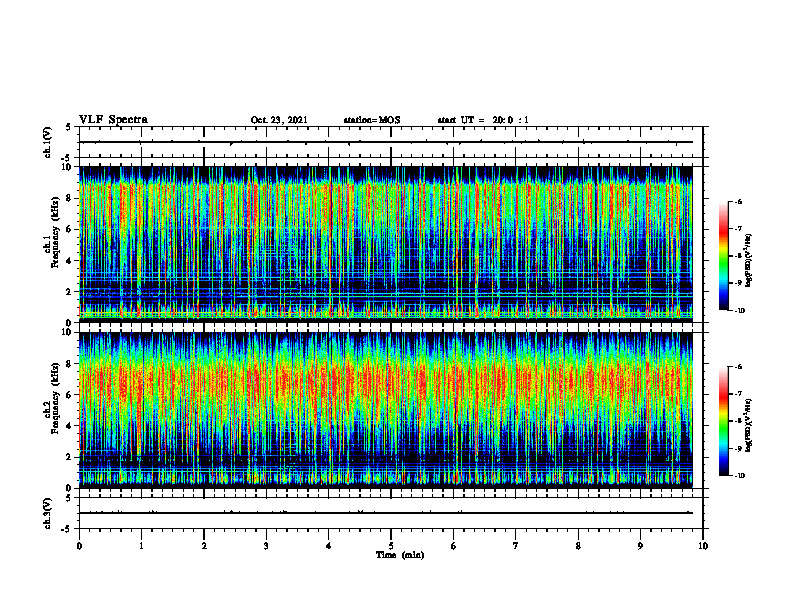The width and height of the screenshot is (792, 612).
Task: Click the ch.1 spectrogram panel
Action: (x=386, y=244)
